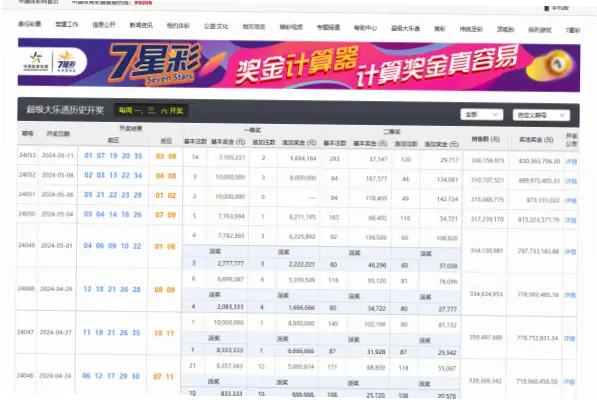
Task: Click the date 2024-05-06 cell
Action: tap(57, 194)
